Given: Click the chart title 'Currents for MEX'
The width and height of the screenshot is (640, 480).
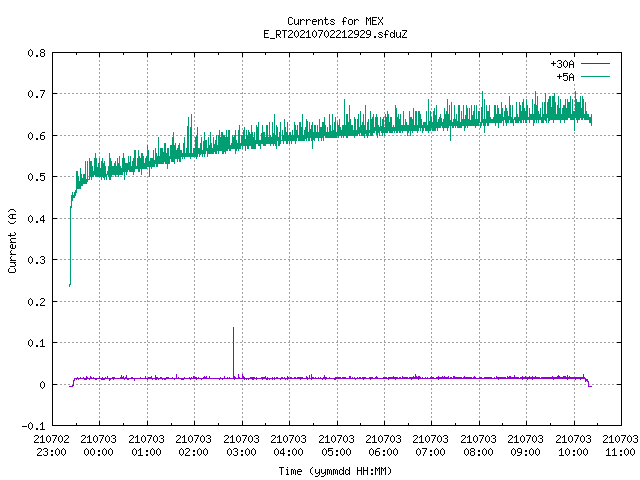Looking at the screenshot, I should pyautogui.click(x=335, y=21).
